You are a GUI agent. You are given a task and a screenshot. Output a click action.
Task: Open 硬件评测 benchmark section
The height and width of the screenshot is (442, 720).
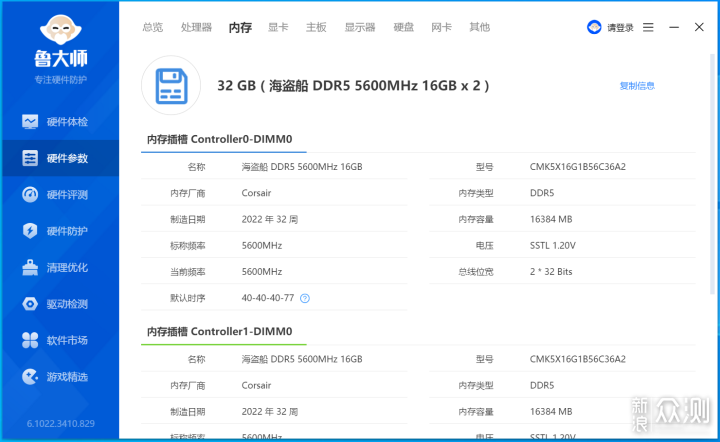point(60,195)
